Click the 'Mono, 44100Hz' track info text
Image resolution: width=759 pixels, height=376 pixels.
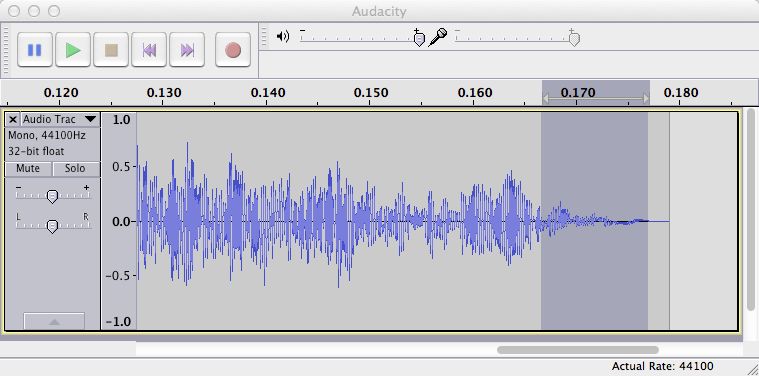46,135
